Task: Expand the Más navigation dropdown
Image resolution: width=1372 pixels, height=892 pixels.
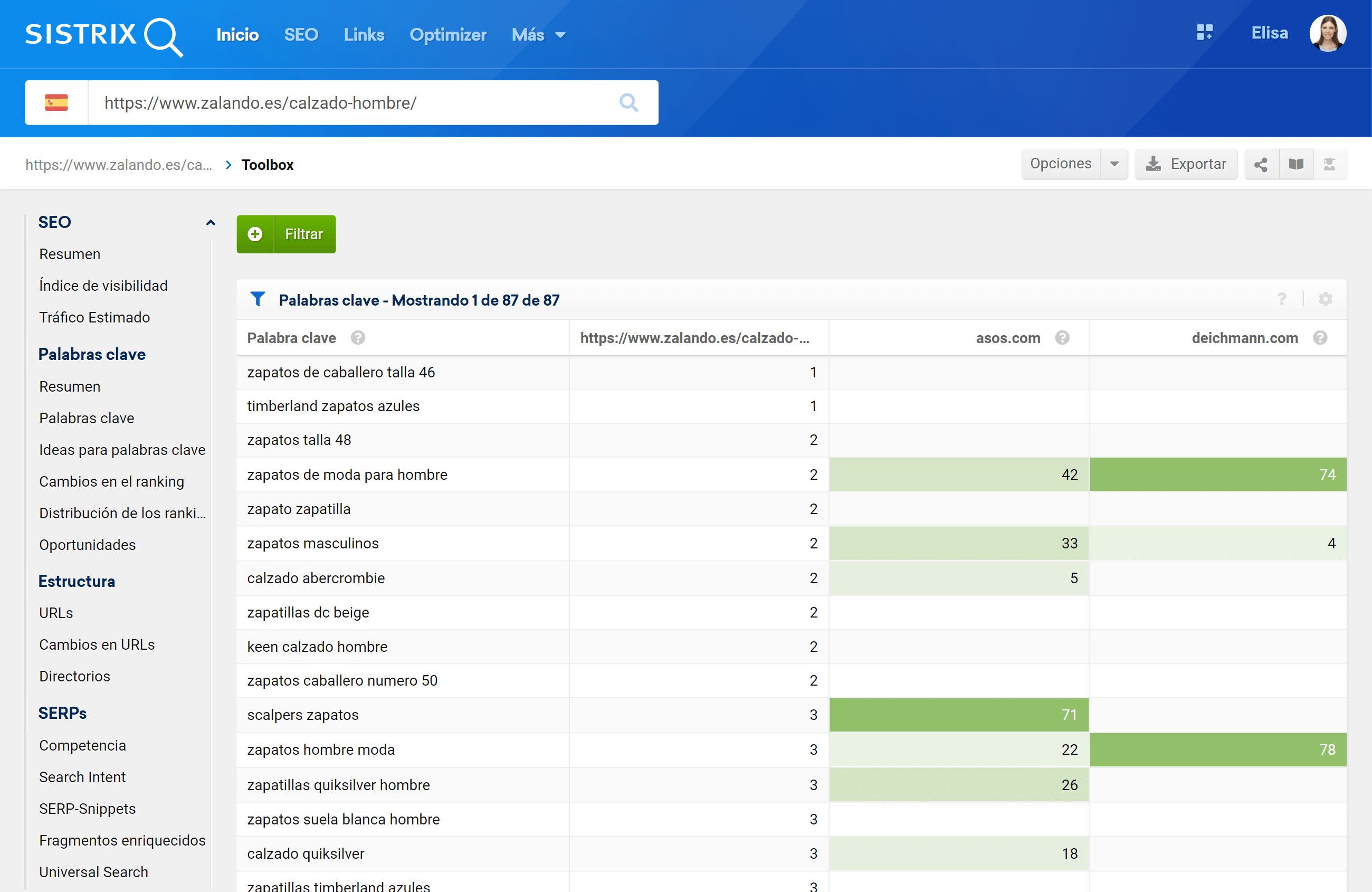Action: pyautogui.click(x=536, y=35)
